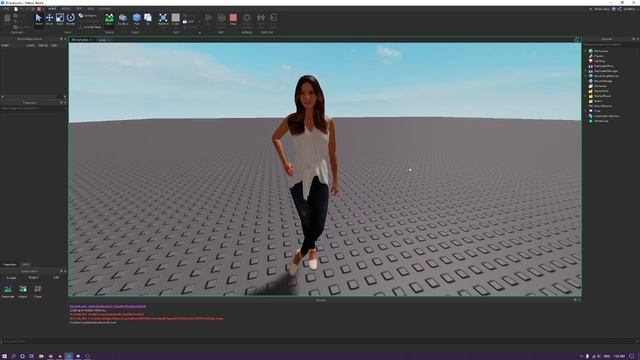Image resolution: width=640 pixels, height=360 pixels.
Task: Select Players in the Explorer
Action: click(599, 56)
